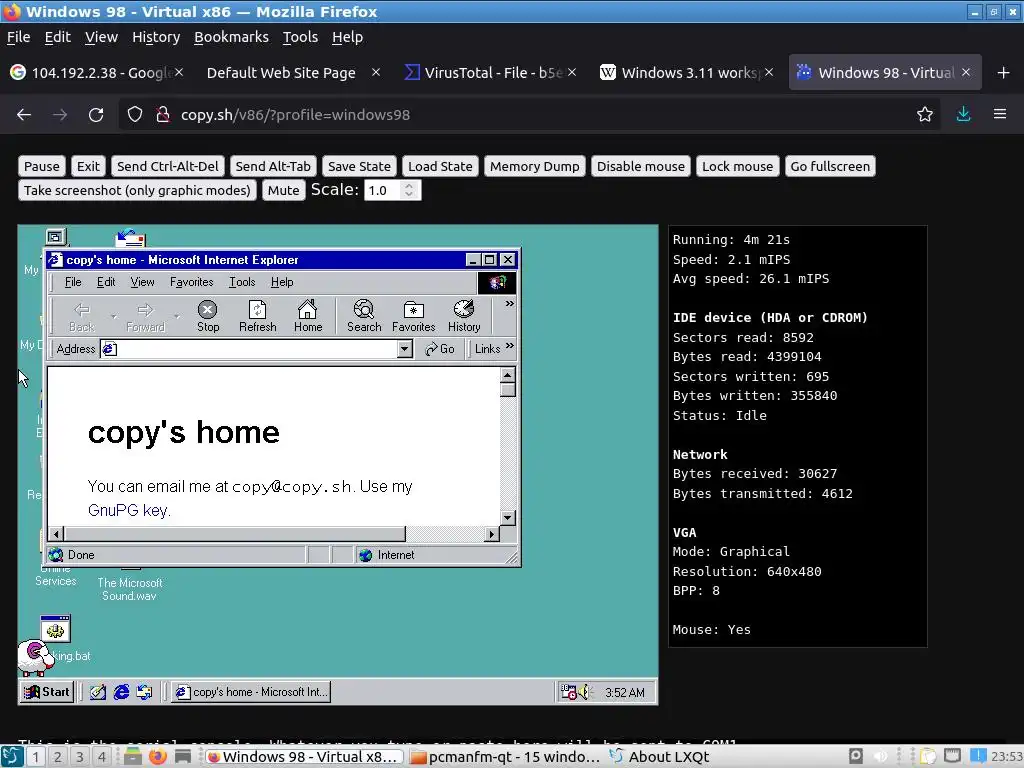The image size is (1024, 768).
Task: Switch to Default Web Site Page tab
Action: [292, 72]
